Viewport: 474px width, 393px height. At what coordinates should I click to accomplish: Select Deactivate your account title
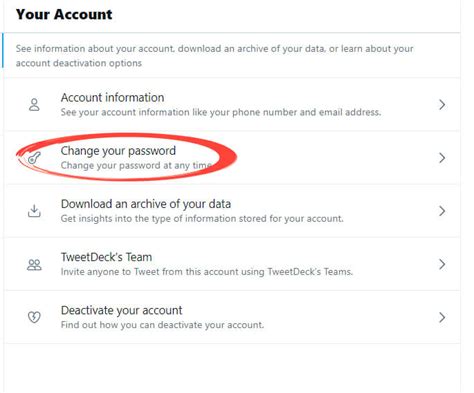click(x=121, y=310)
